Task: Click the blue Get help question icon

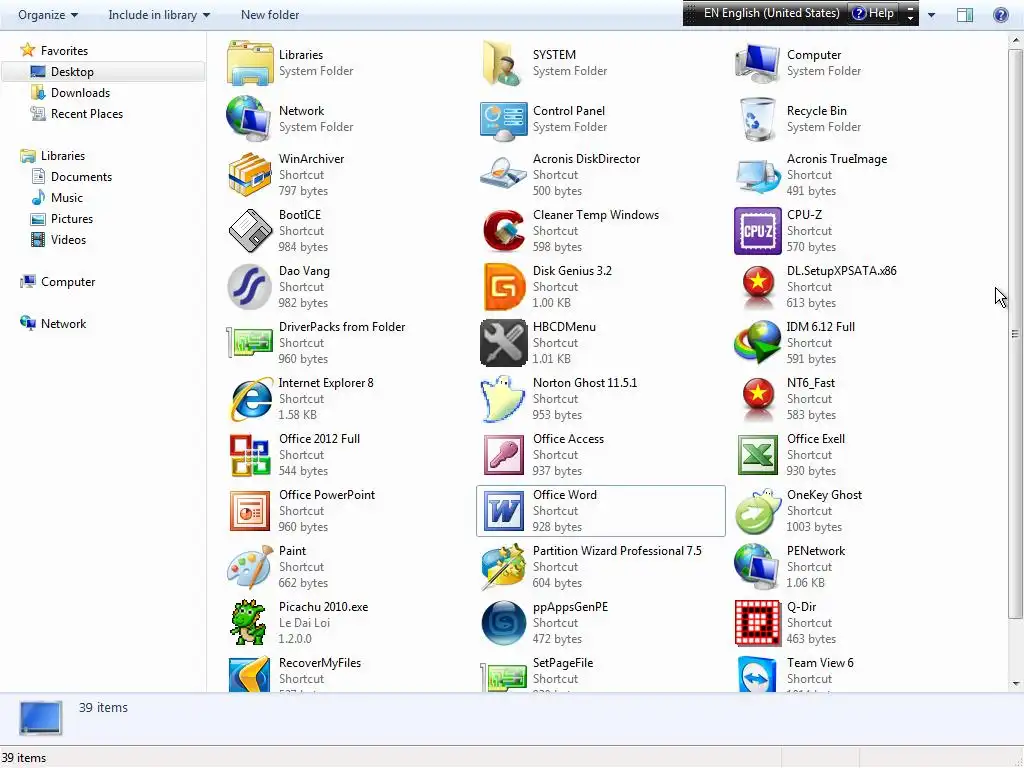Action: (1000, 14)
